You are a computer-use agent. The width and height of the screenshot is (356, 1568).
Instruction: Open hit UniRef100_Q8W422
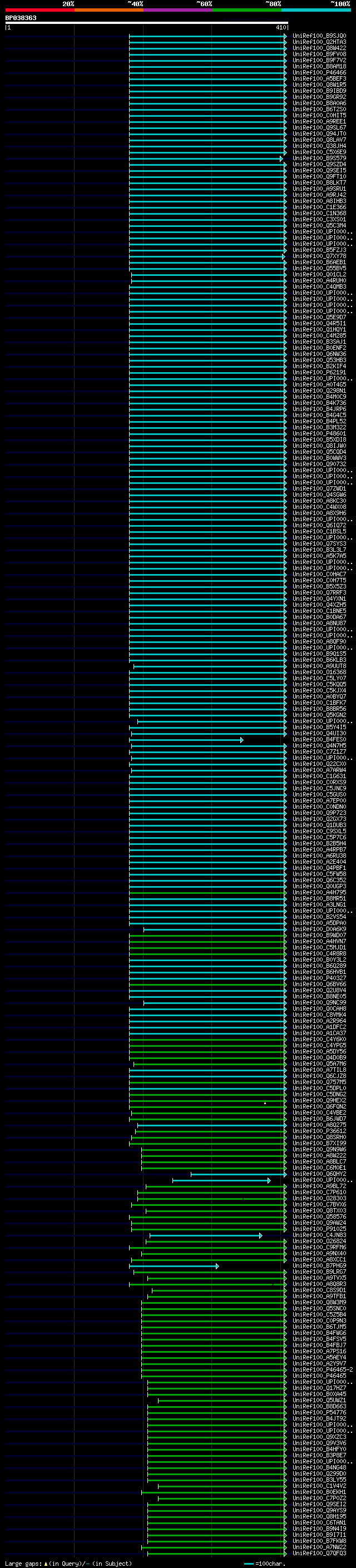319,48
